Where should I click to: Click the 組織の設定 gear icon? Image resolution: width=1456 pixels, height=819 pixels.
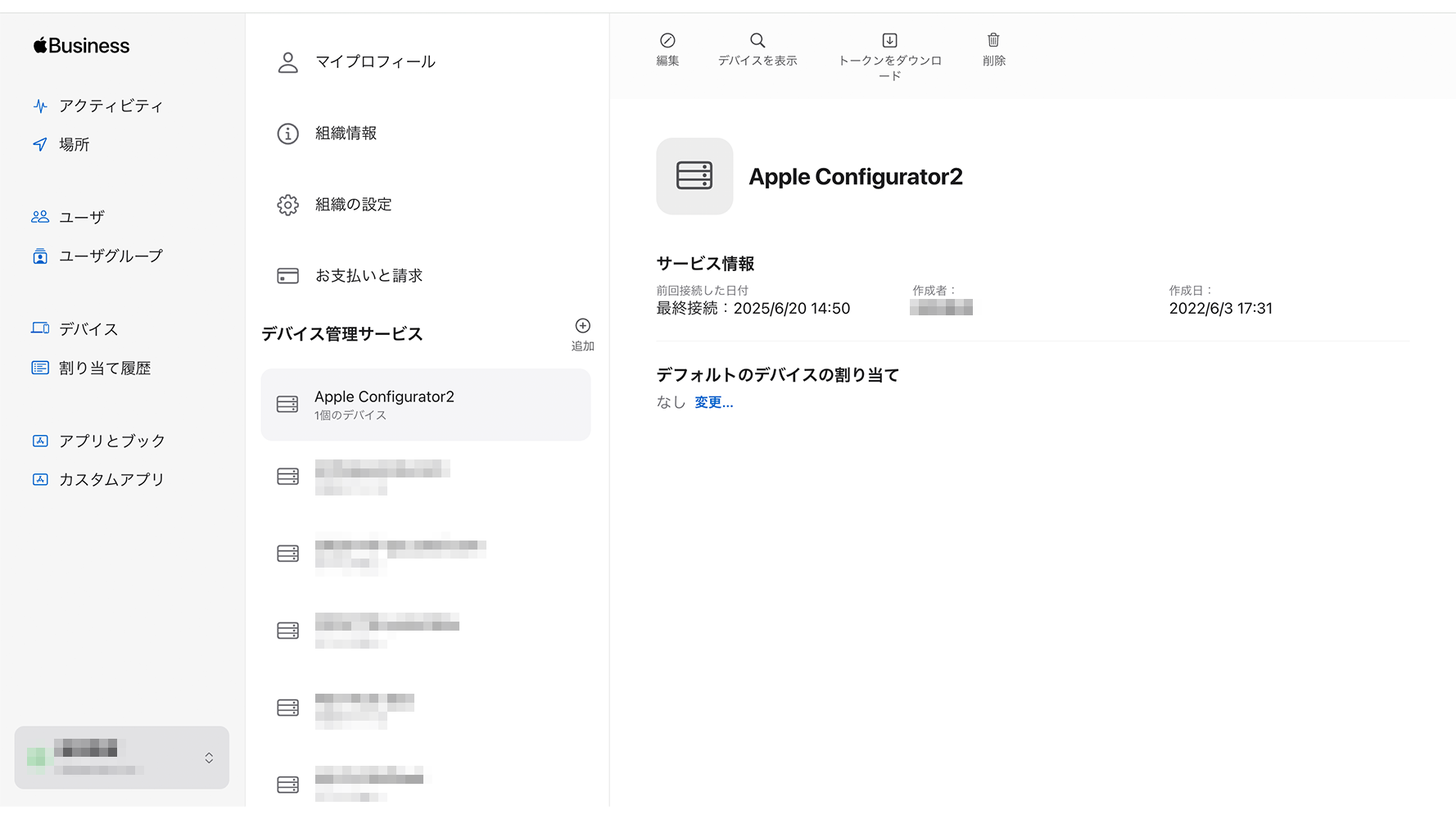(x=287, y=205)
